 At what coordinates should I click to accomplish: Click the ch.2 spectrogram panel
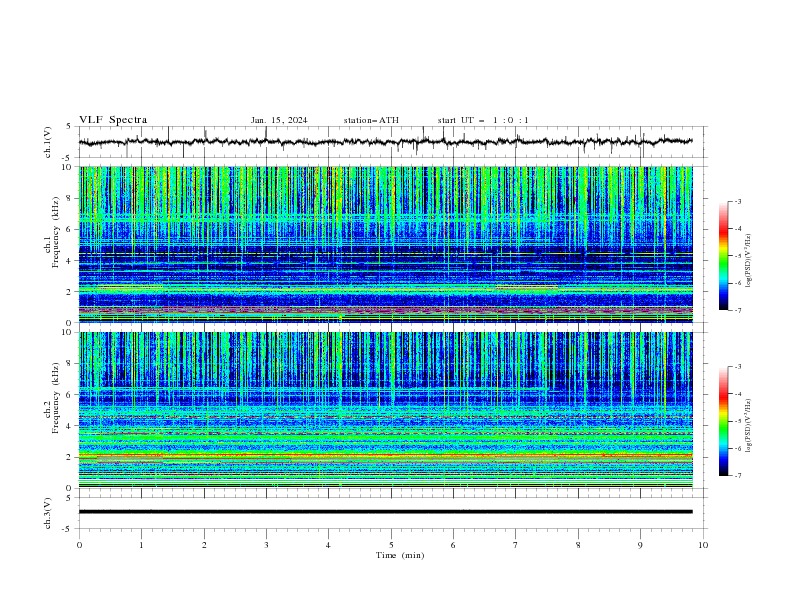[x=386, y=410]
